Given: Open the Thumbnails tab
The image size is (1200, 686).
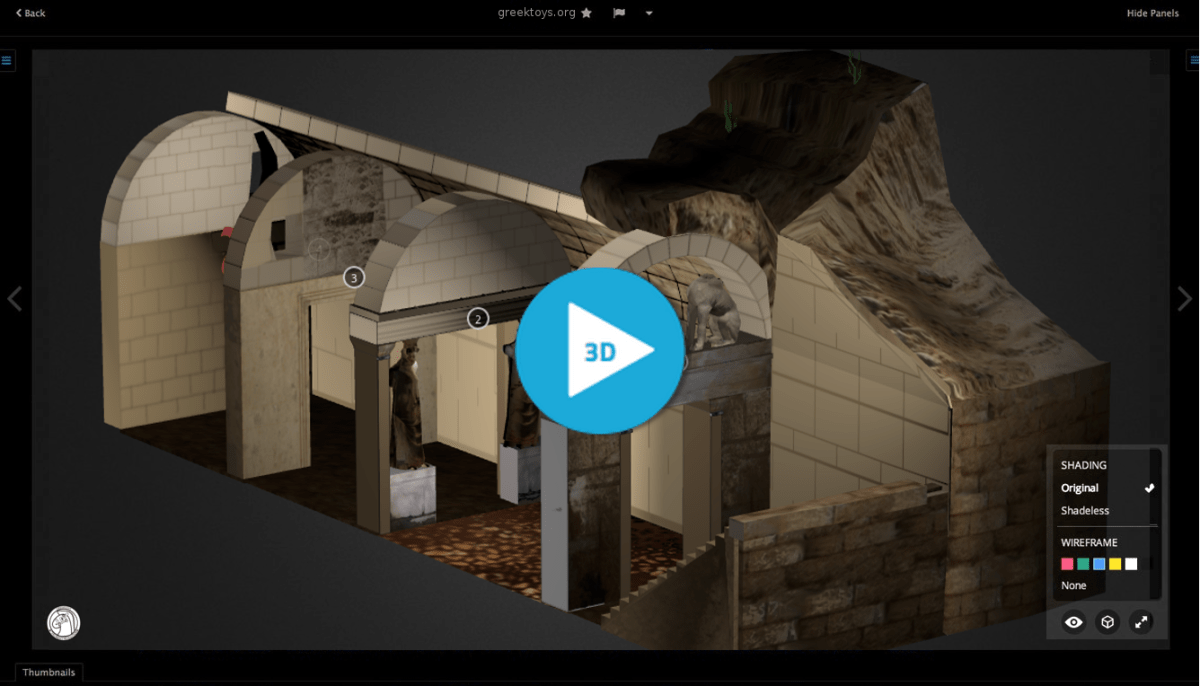Looking at the screenshot, I should click(49, 673).
